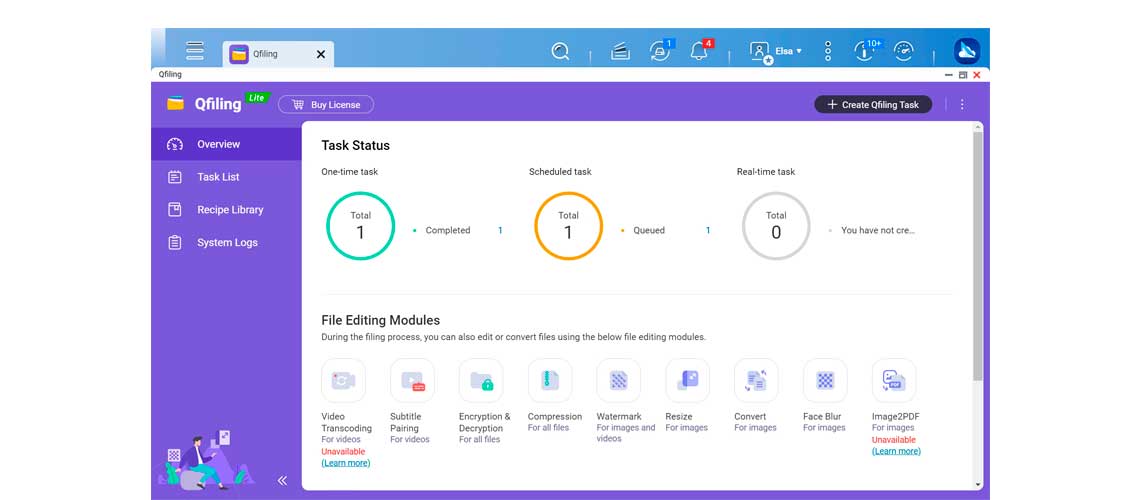Select the Subtitle Pairing module icon
Image resolution: width=1140 pixels, height=500 pixels.
point(412,381)
